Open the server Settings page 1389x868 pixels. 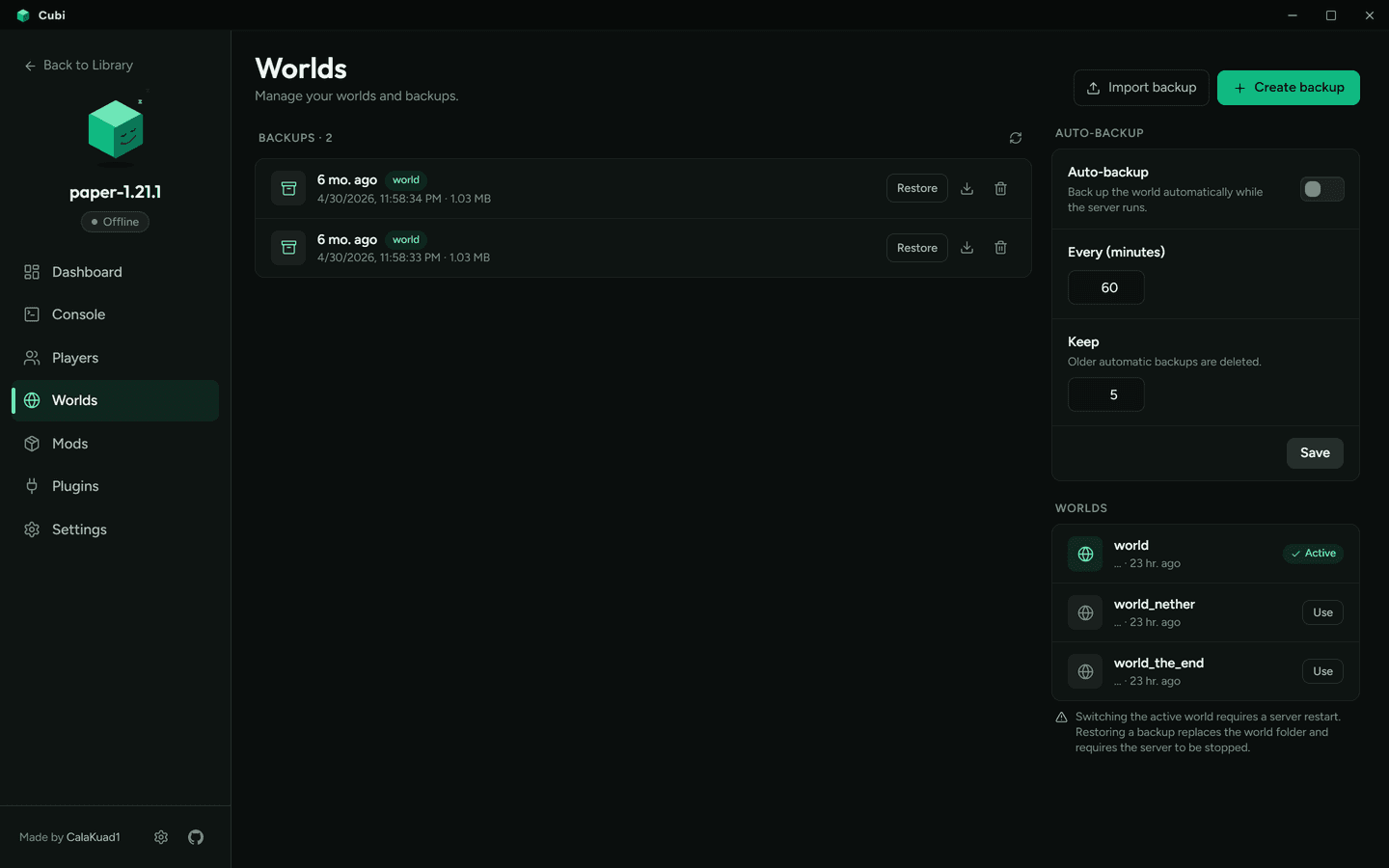[x=116, y=529]
